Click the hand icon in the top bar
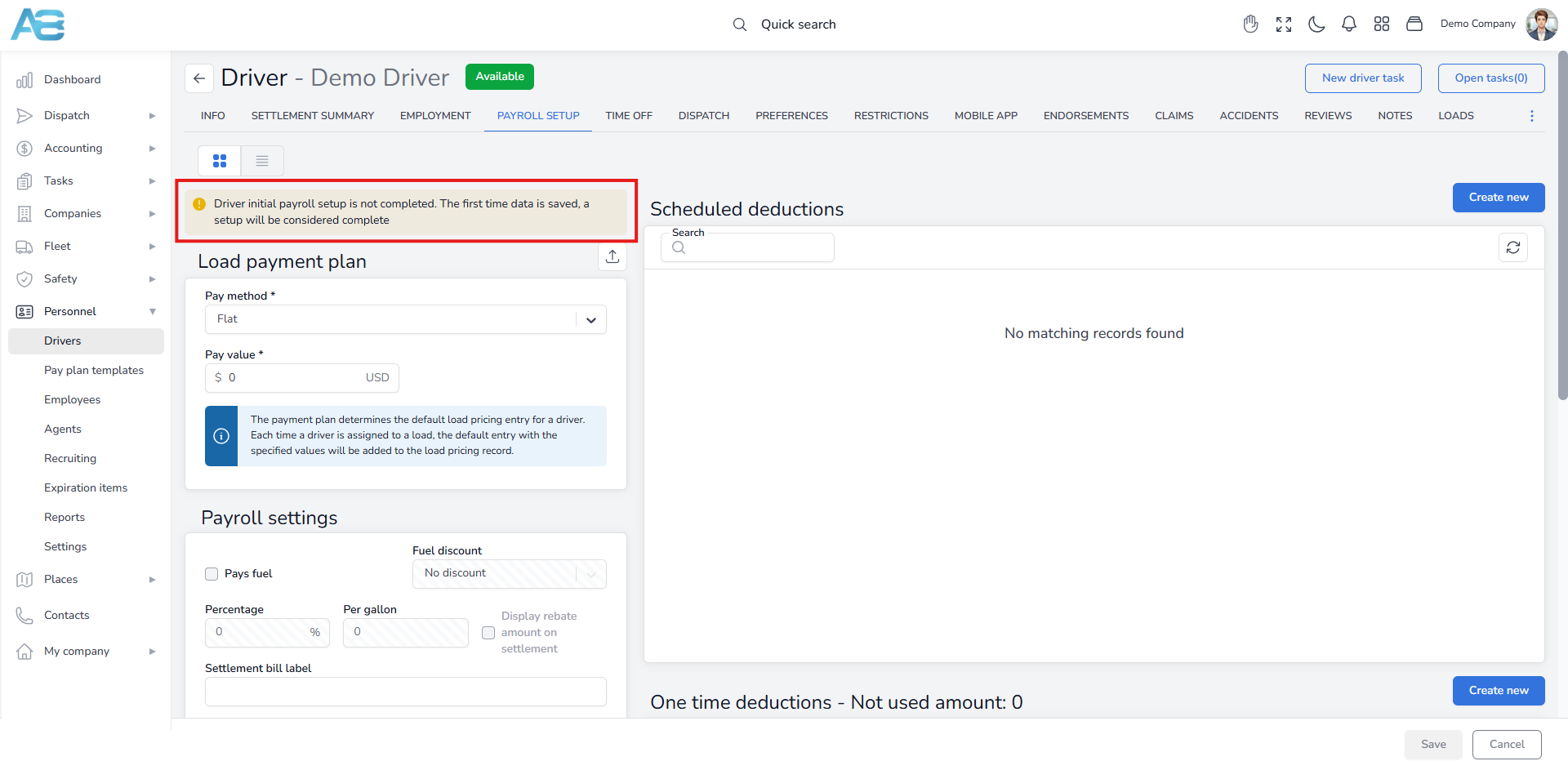This screenshot has height=770, width=1568. tap(1250, 24)
